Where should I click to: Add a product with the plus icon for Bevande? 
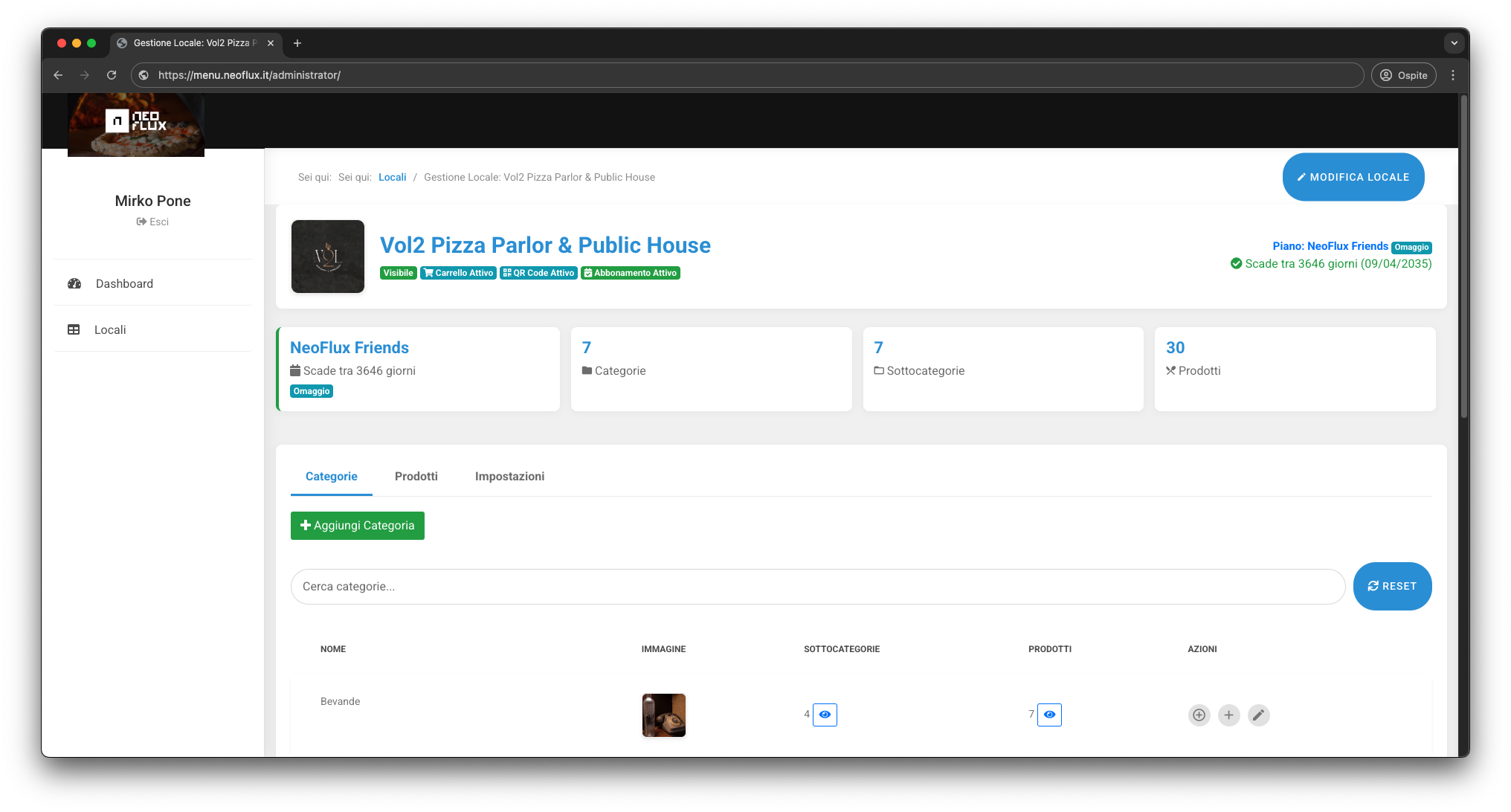(1228, 715)
